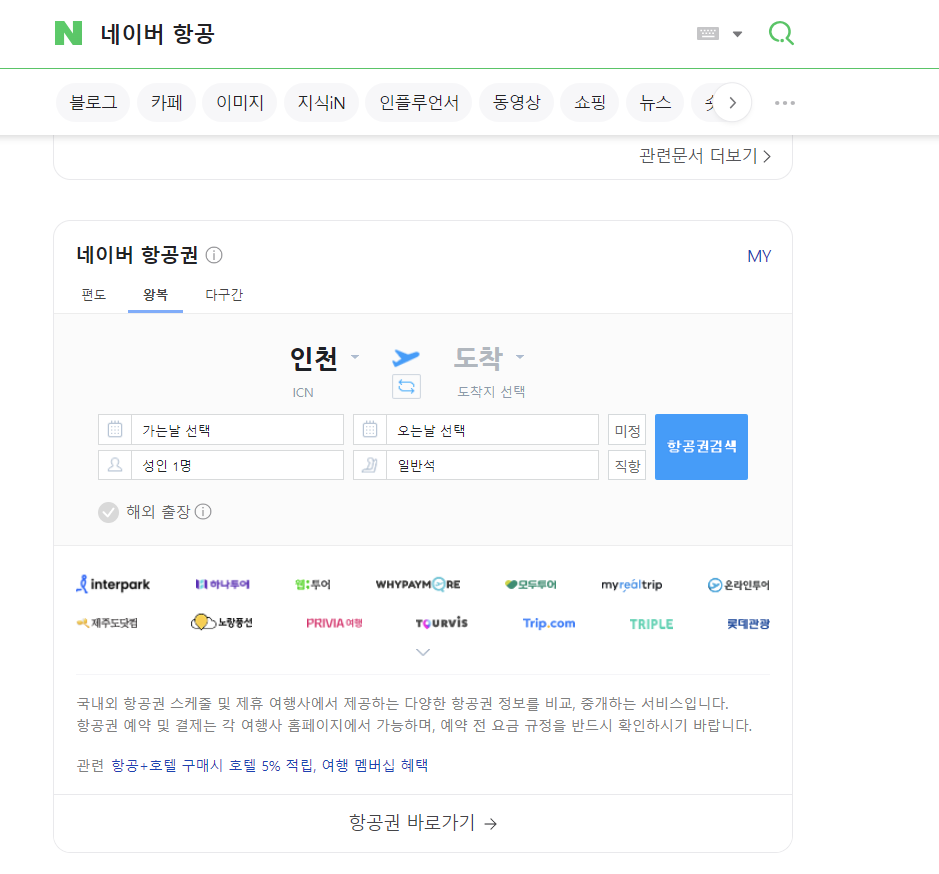Open the 제주도닷컴 partner logo
Screen dimensions: 939x874
point(107,623)
